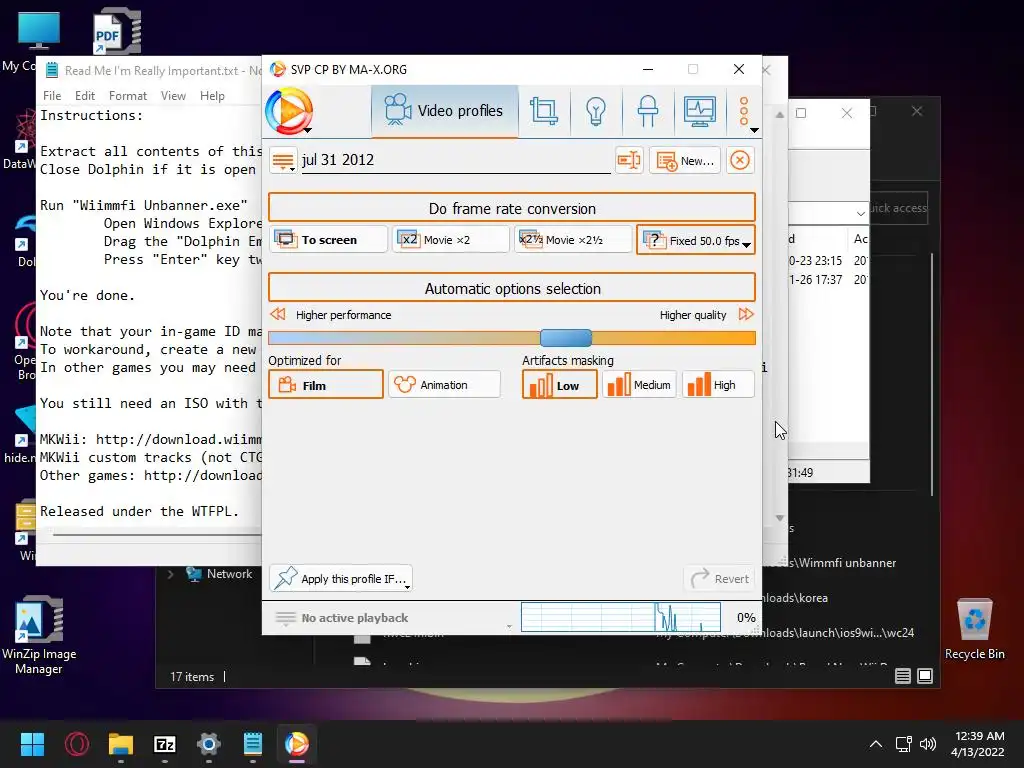Open File Explorer from taskbar
Viewport: 1024px width, 768px height.
point(121,744)
